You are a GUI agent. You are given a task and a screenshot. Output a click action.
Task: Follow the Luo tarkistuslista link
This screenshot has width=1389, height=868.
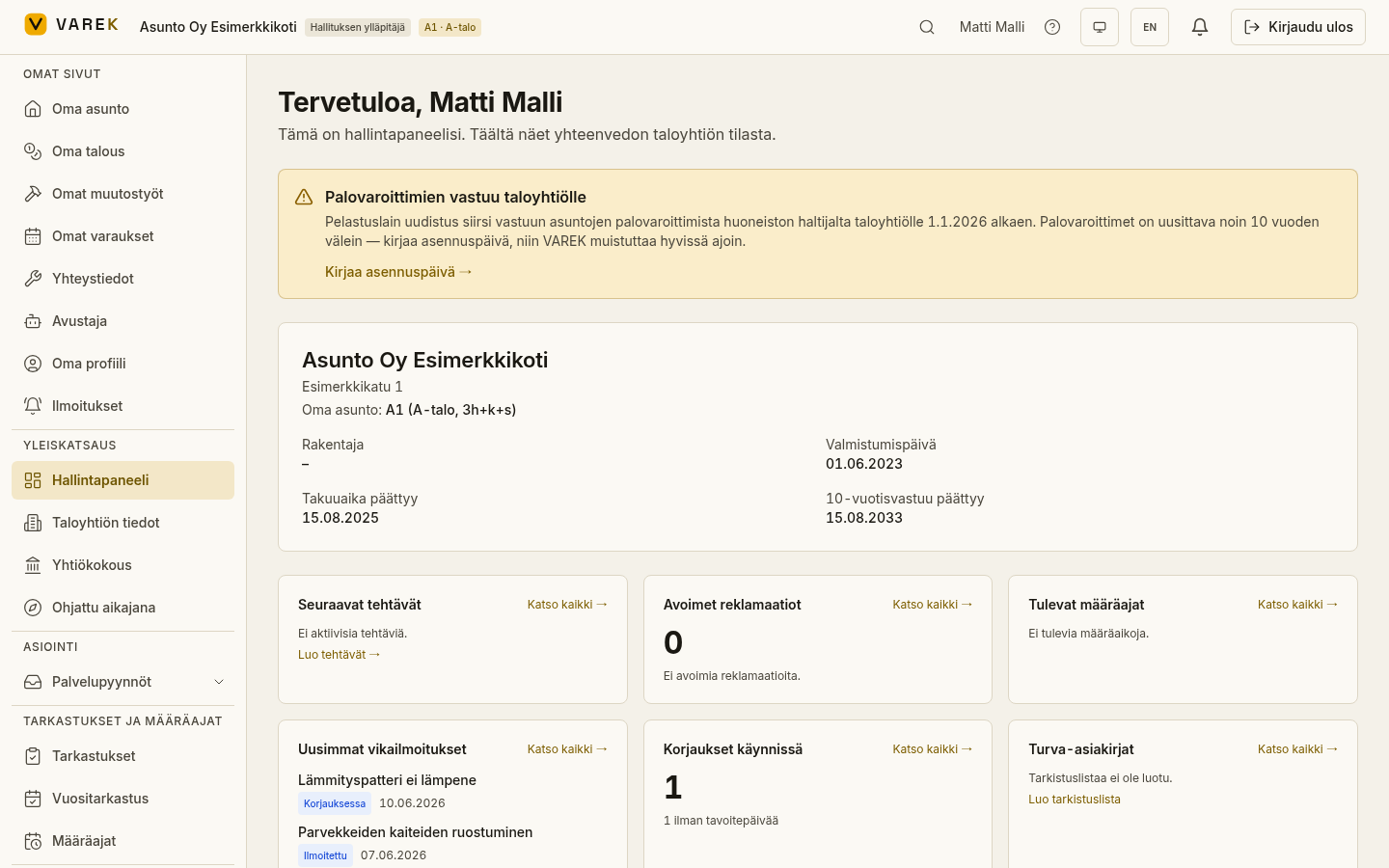tap(1075, 800)
